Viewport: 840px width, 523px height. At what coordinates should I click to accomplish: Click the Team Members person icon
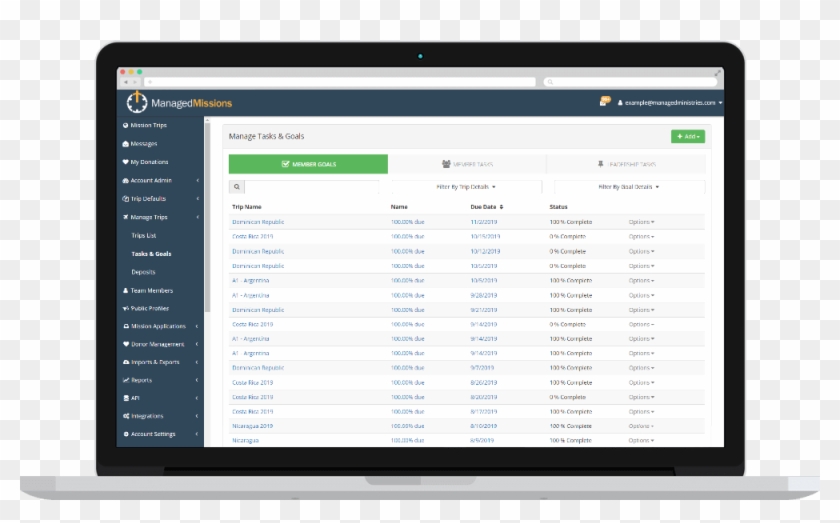[125, 290]
